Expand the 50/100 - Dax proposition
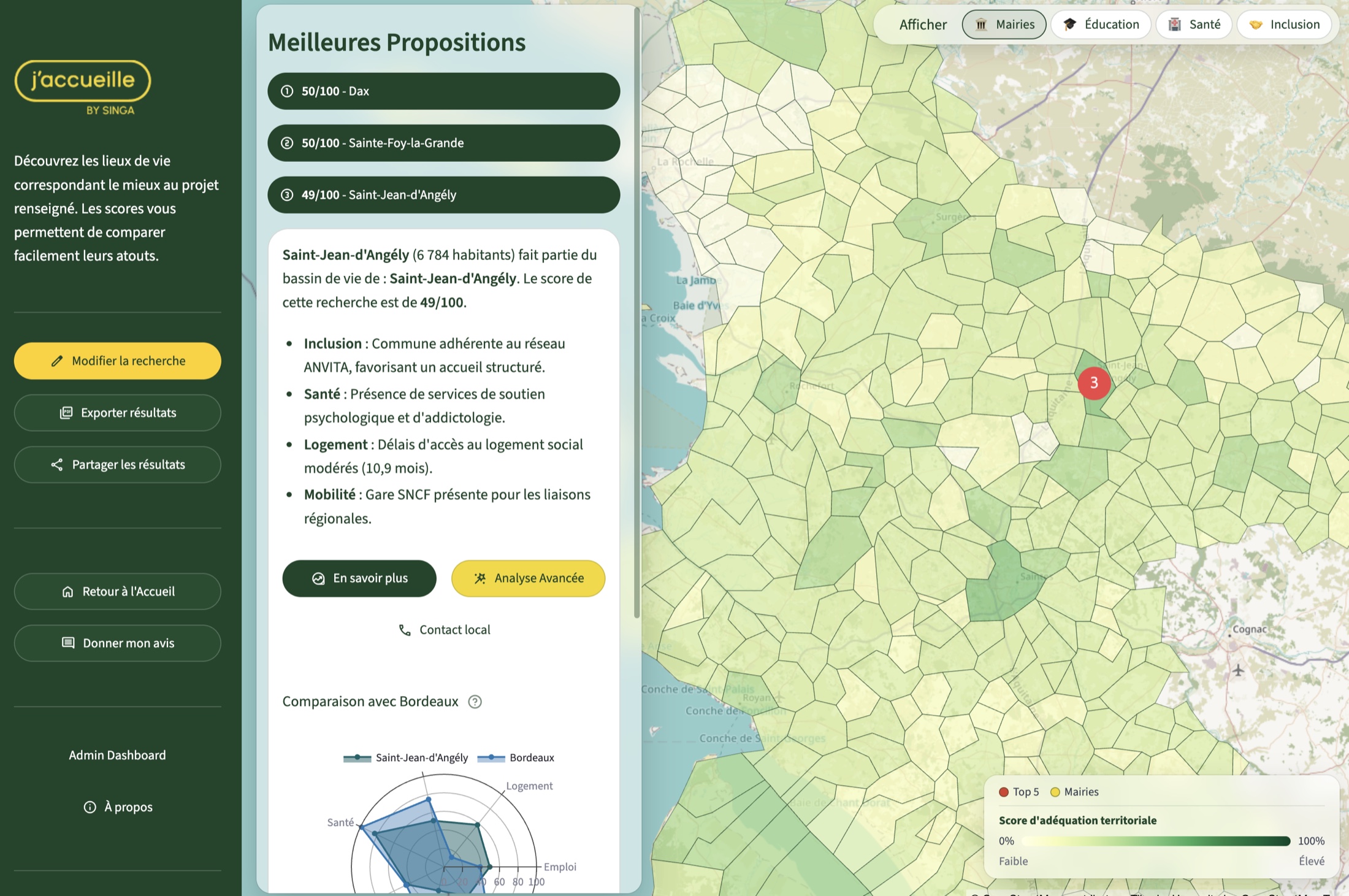 444,91
